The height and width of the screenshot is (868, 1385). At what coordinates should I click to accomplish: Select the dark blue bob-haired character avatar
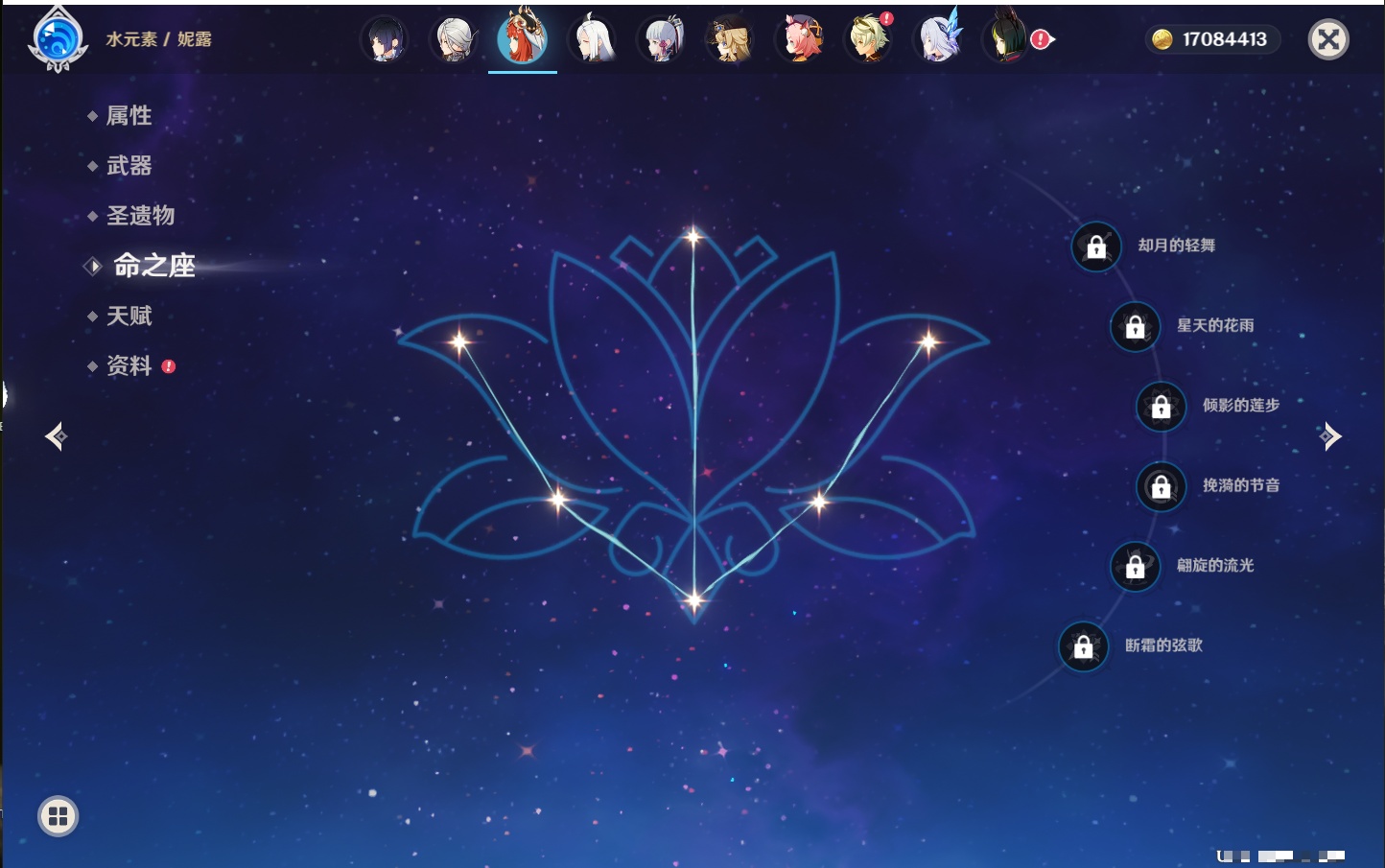(x=385, y=39)
